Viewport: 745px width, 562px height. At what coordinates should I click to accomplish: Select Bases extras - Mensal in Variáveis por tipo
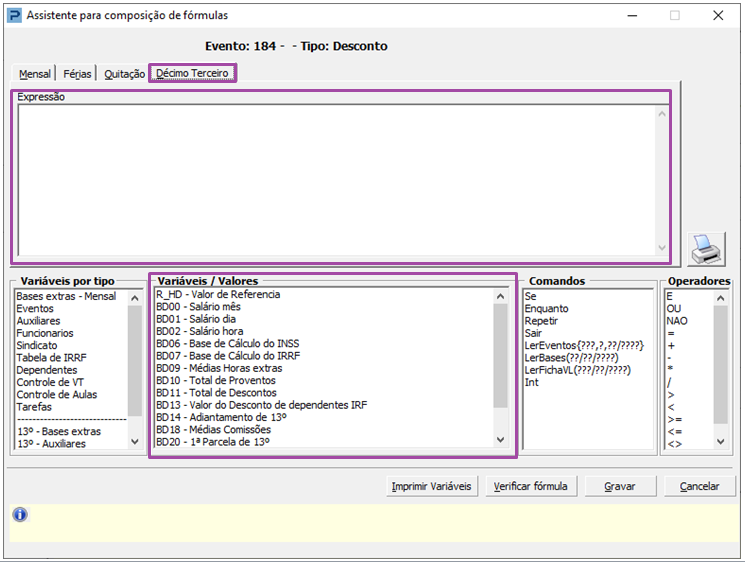(x=66, y=296)
